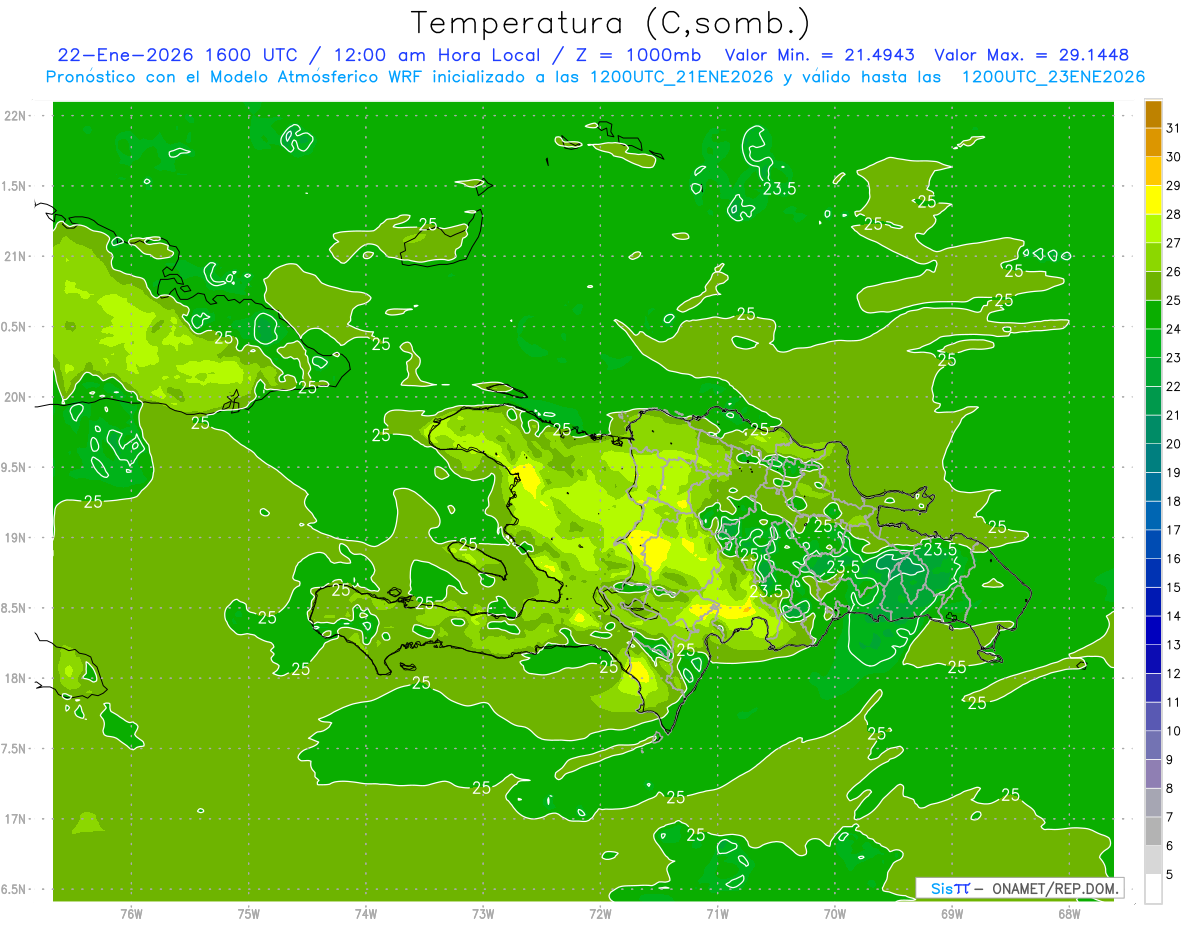
Task: Click the "7.5N" latitude axis label
Action: click(15, 750)
